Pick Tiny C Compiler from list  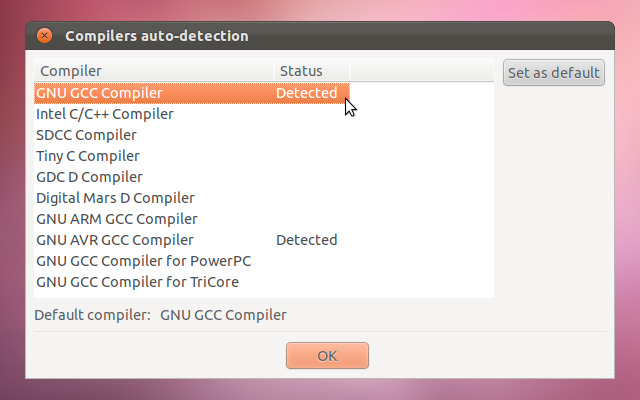point(88,156)
